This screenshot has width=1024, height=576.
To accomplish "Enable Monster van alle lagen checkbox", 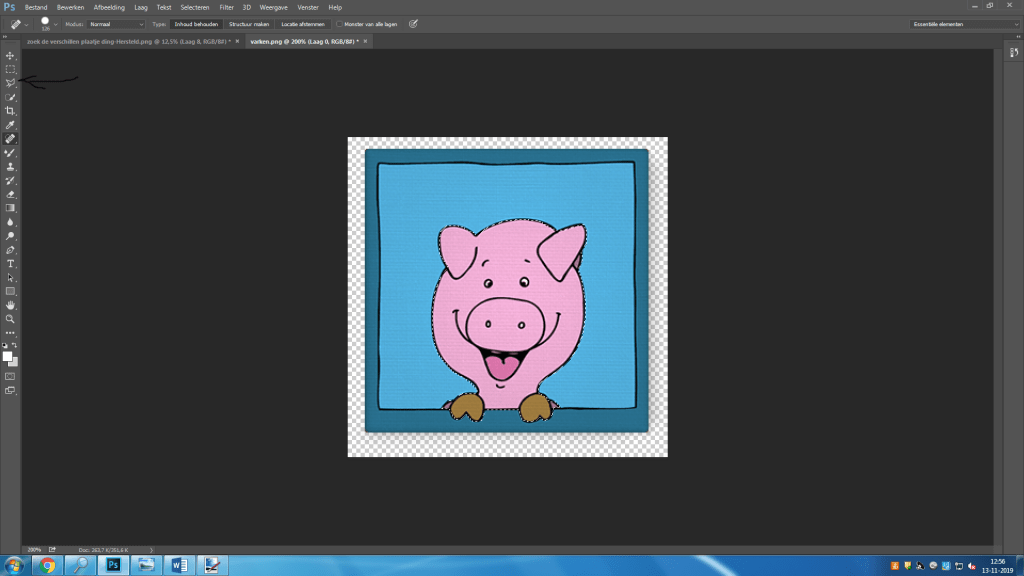I will 341,23.
